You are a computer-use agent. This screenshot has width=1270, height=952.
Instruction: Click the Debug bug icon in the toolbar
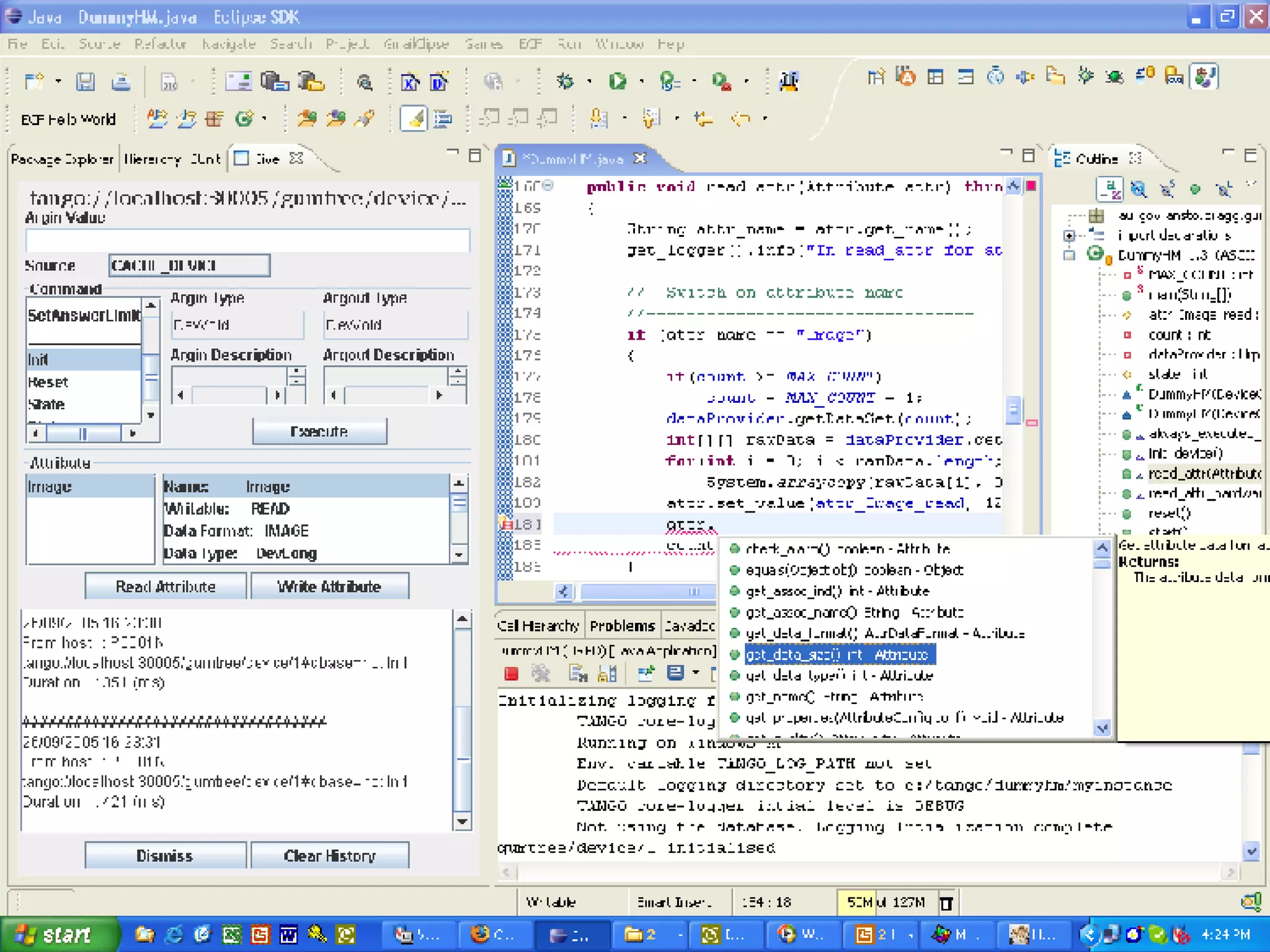[565, 81]
